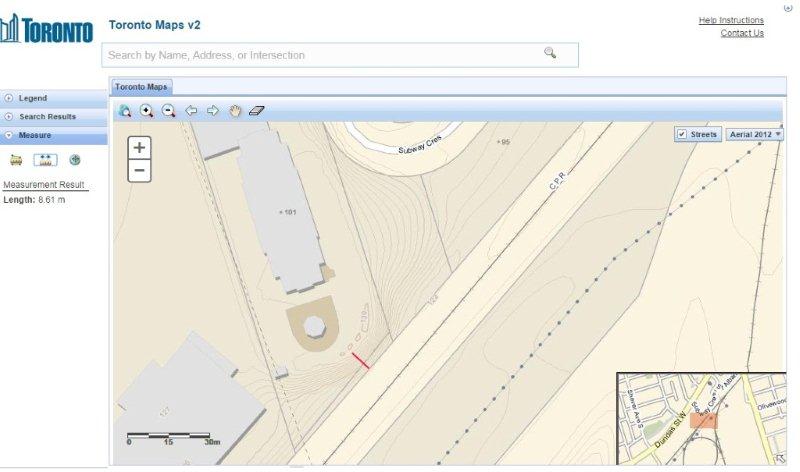
Task: Collapse the Measure panel
Action: click(34, 135)
